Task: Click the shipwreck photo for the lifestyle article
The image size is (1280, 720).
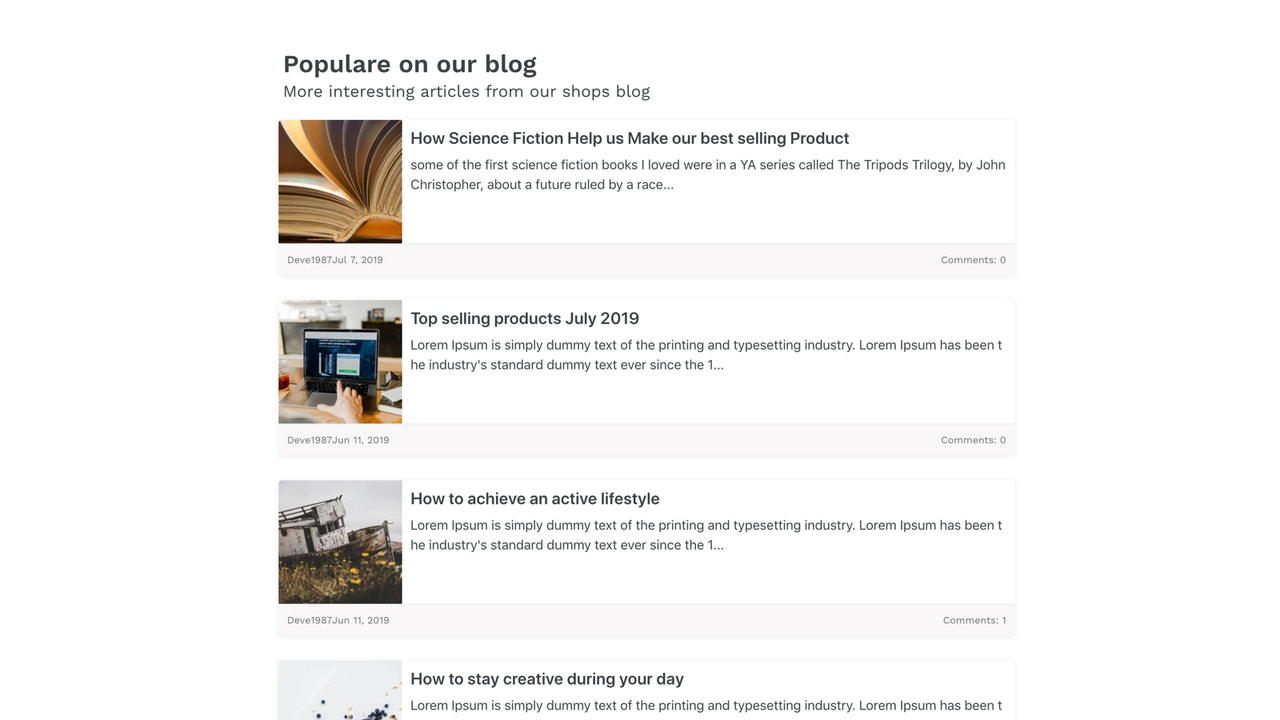Action: (x=340, y=541)
